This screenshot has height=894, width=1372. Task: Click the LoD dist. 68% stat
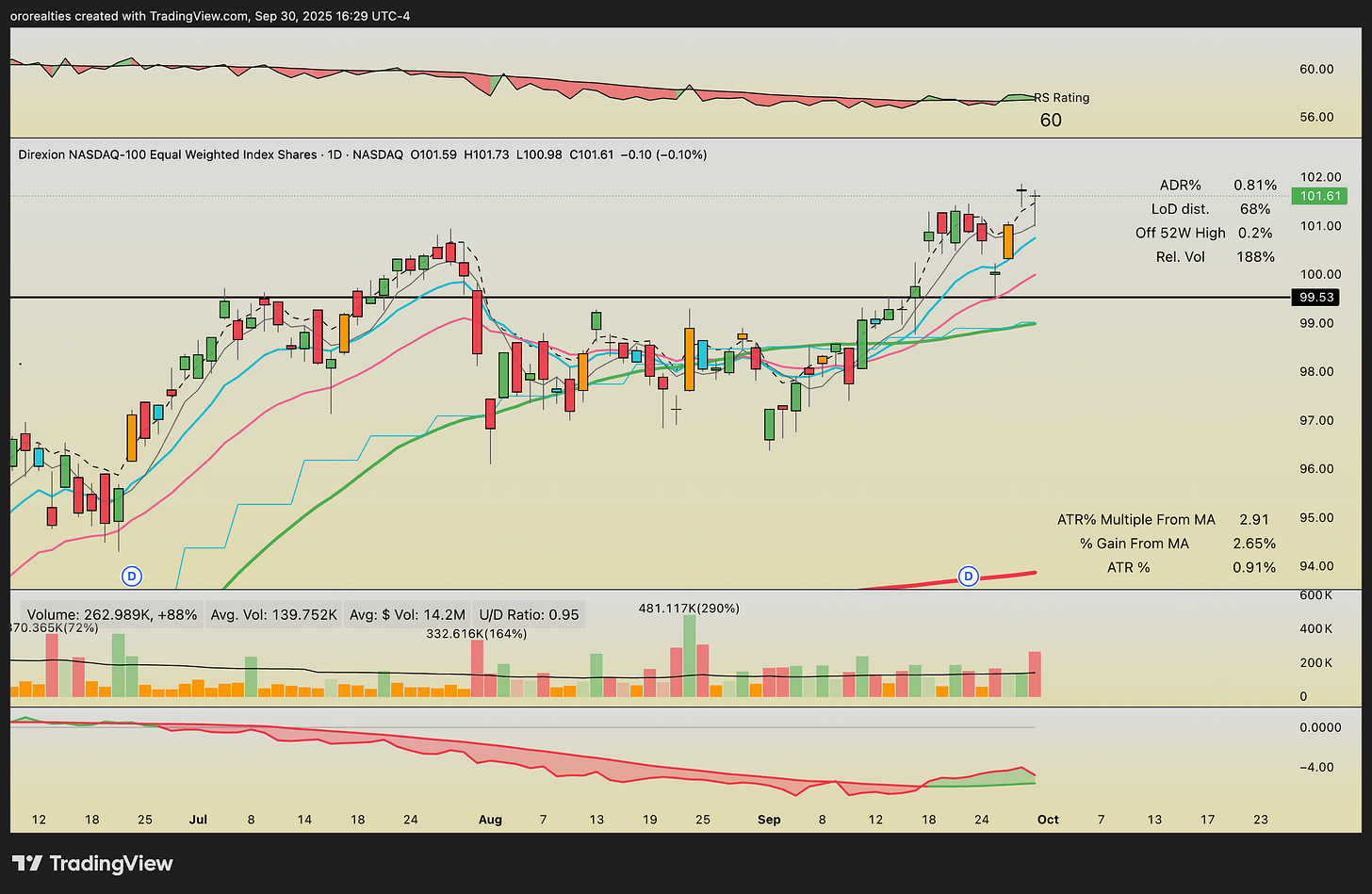[1211, 209]
